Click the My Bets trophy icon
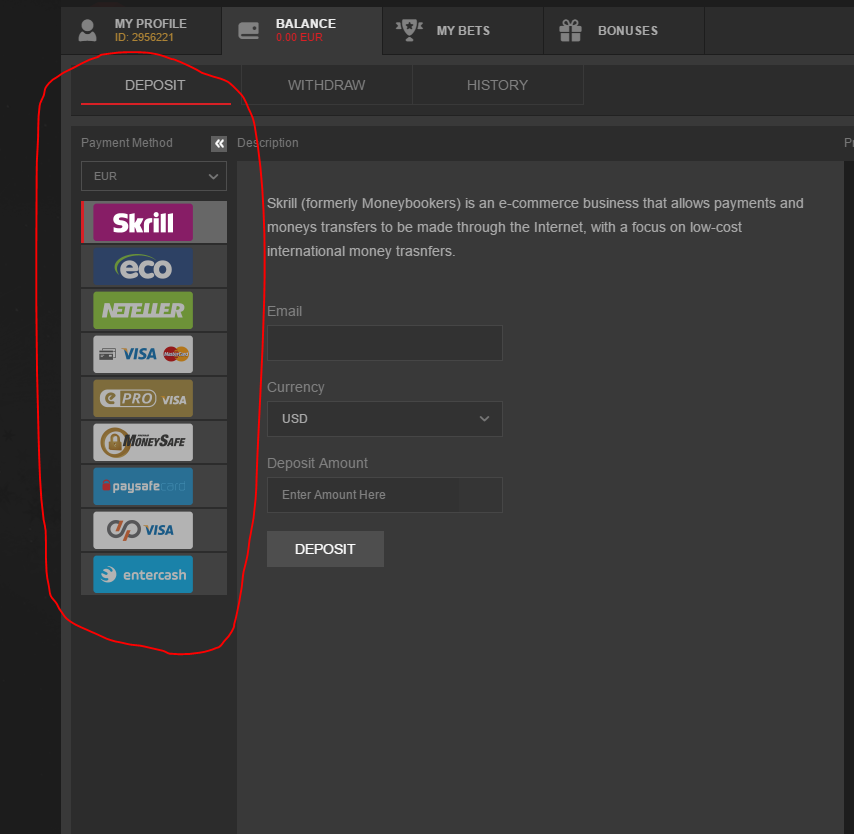This screenshot has width=854, height=834. point(409,31)
